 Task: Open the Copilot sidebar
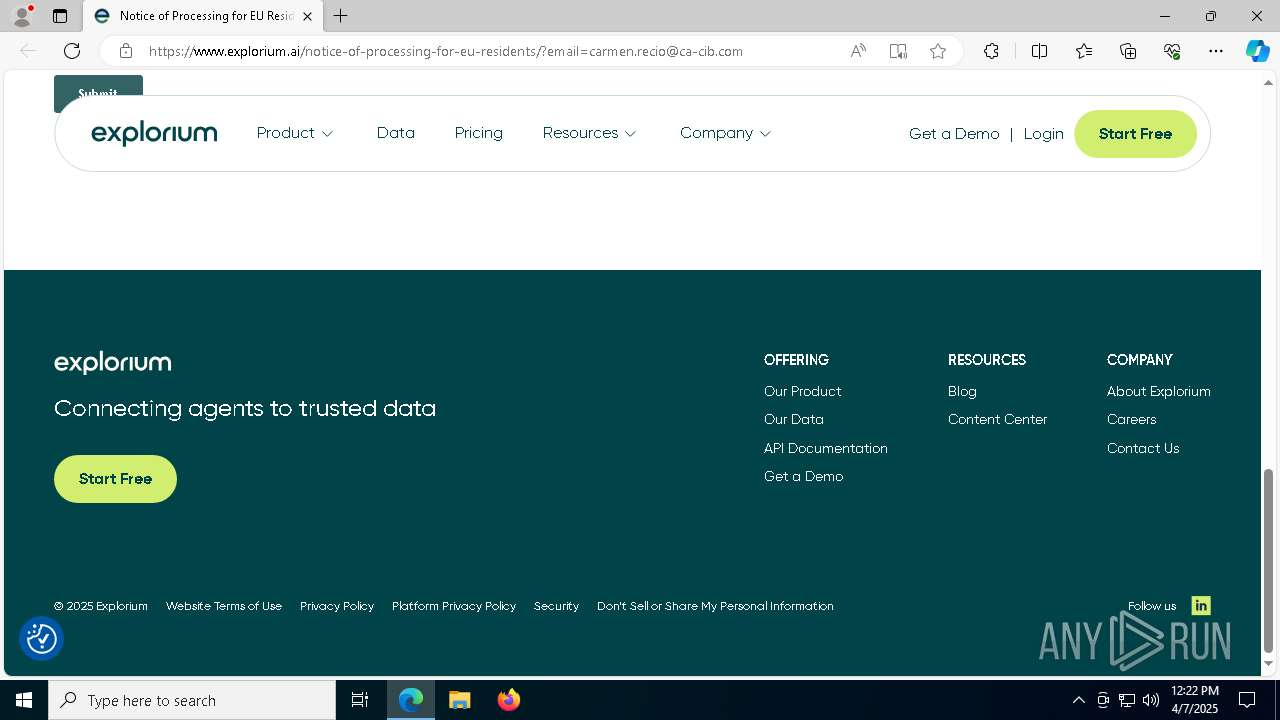click(x=1257, y=51)
